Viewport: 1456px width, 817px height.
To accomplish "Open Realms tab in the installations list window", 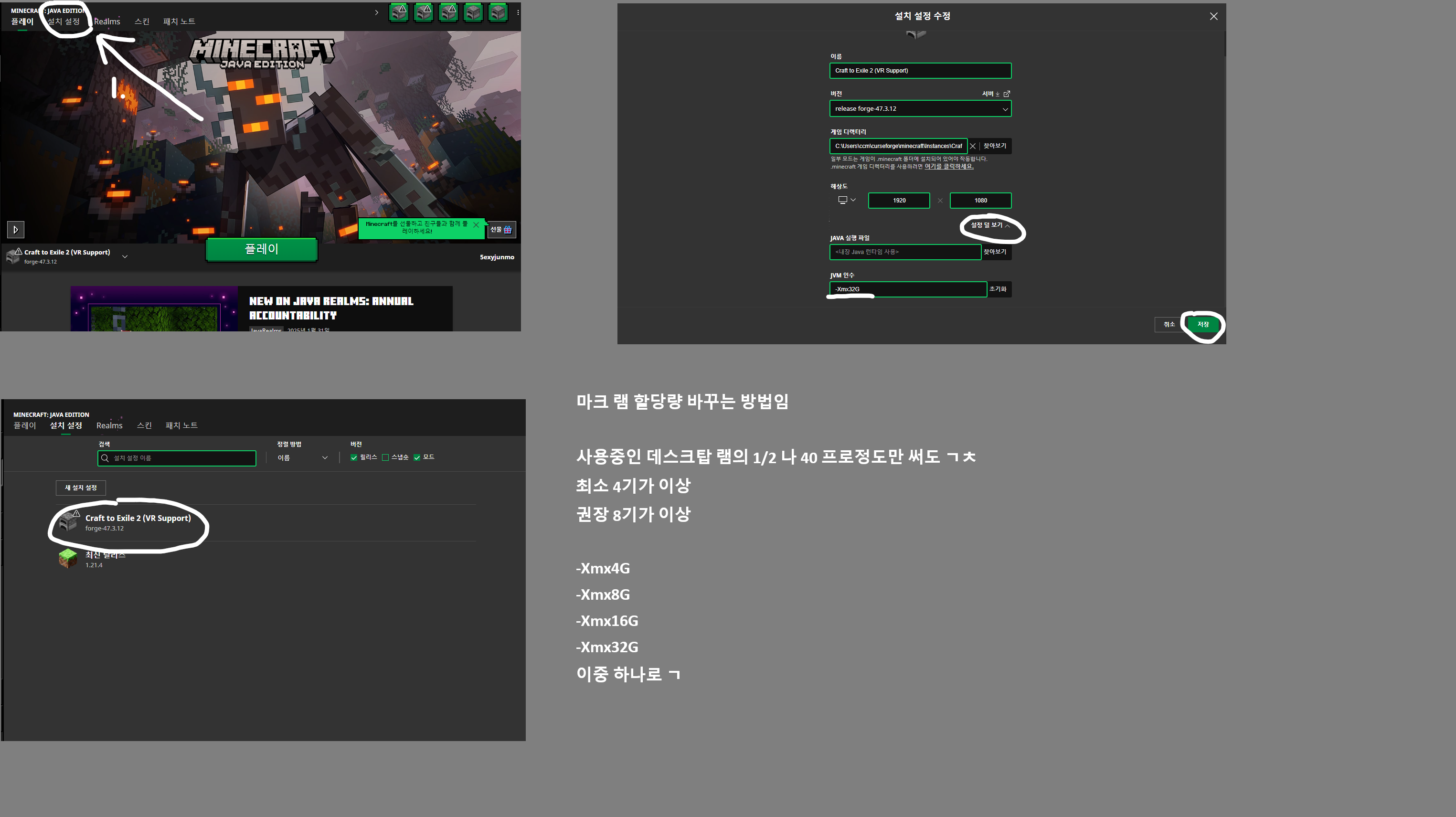I will coord(109,425).
